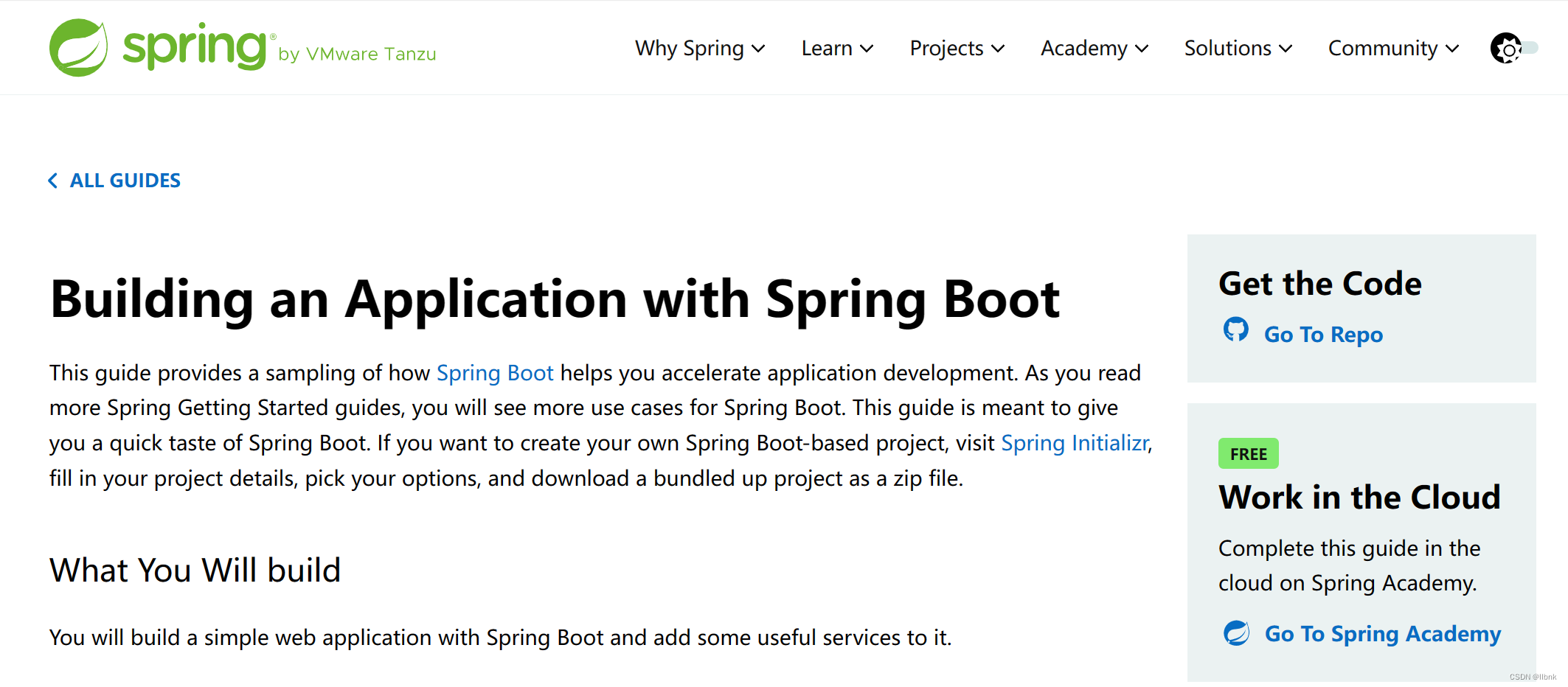This screenshot has width=1568, height=687.
Task: Click the GitHub icon beside Go To Repo
Action: click(x=1236, y=329)
